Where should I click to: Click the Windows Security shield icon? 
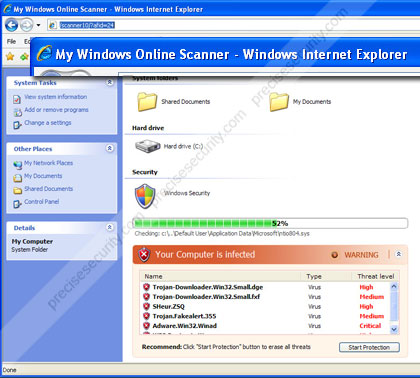pos(145,196)
